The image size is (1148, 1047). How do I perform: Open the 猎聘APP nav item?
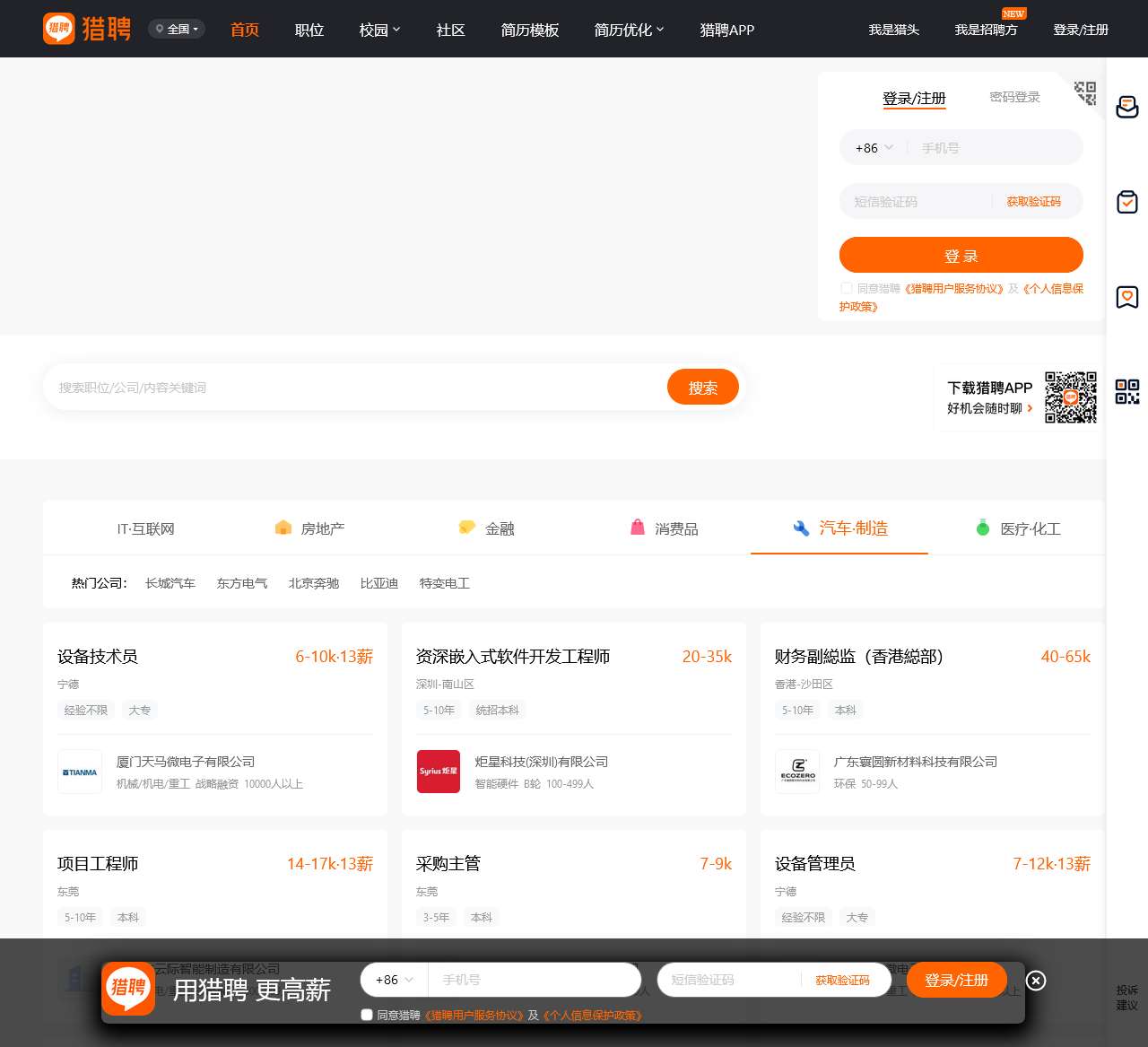tap(727, 30)
